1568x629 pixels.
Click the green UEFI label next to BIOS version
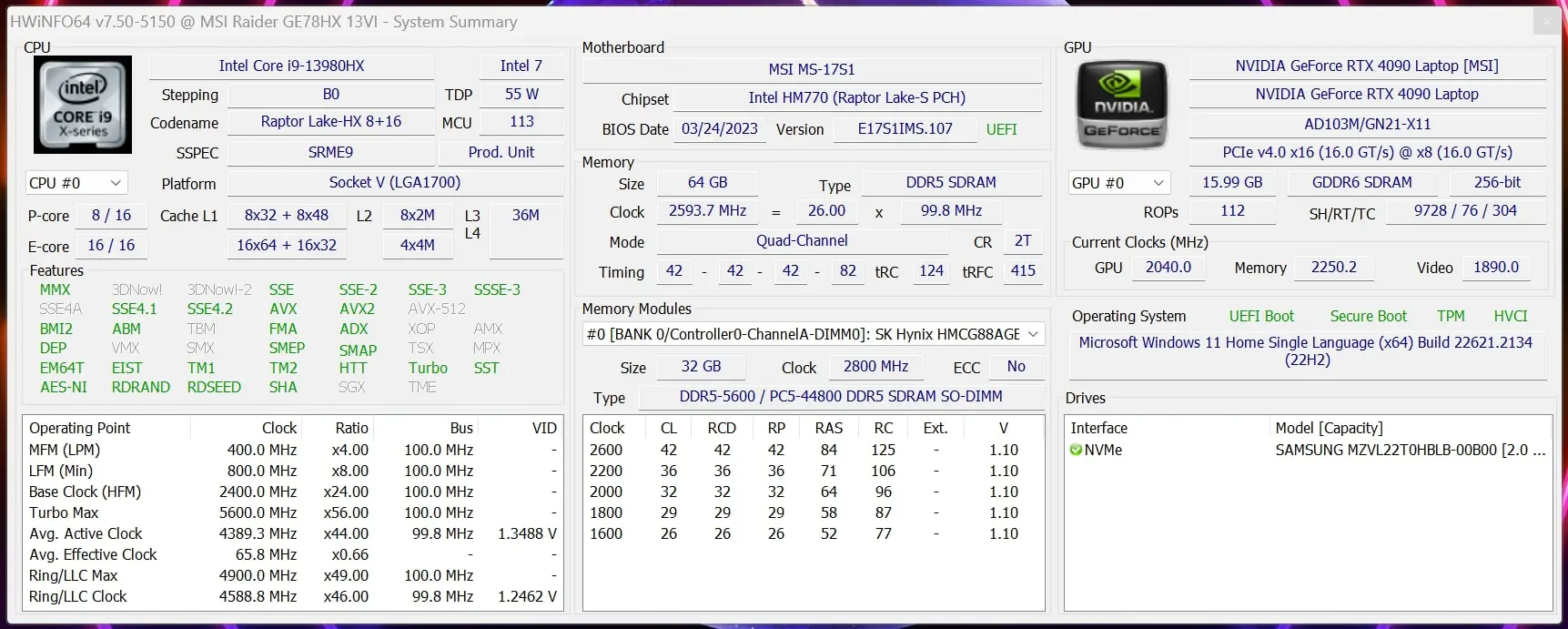[x=1001, y=129]
